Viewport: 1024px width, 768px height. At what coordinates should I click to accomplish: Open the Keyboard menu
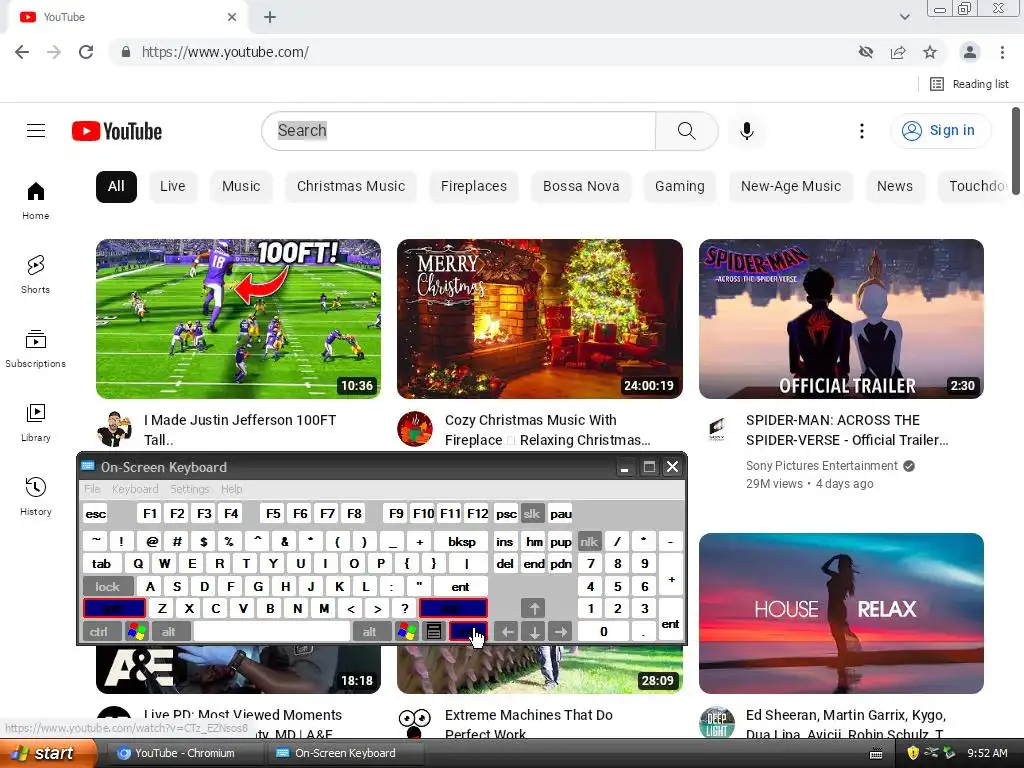135,489
